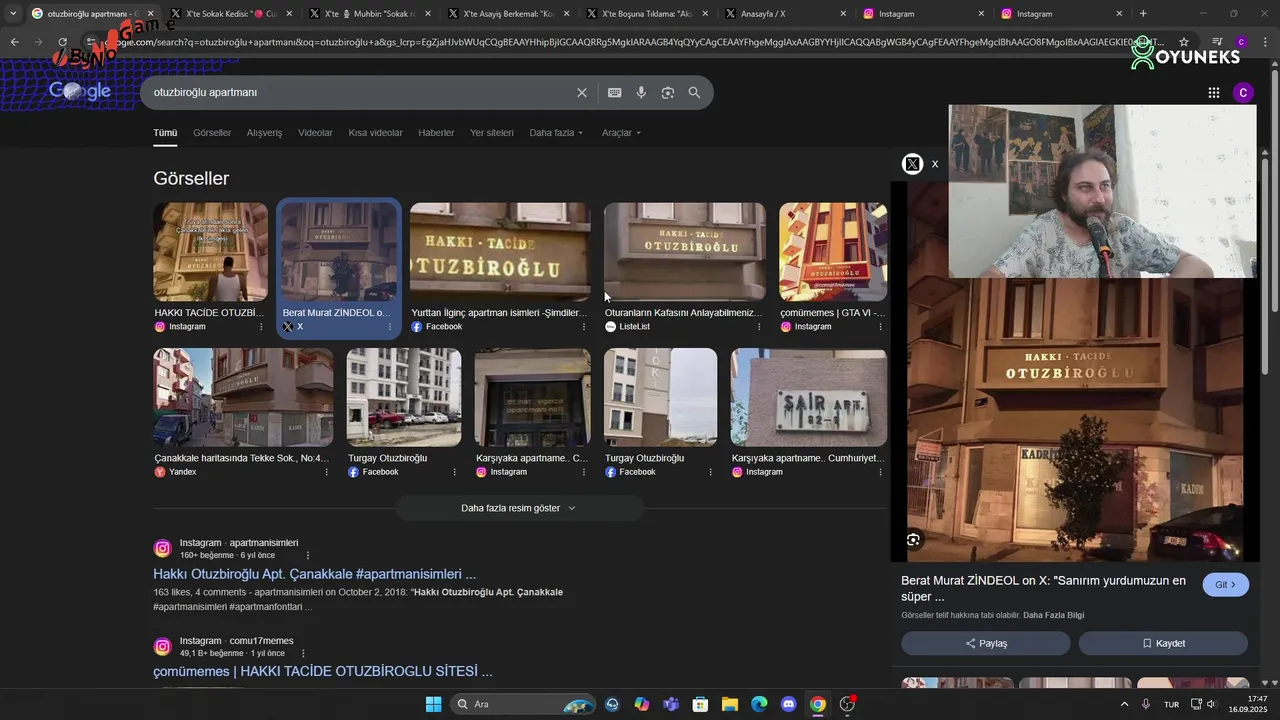Select the Haberler search tab
Viewport: 1280px width, 720px height.
coord(436,133)
